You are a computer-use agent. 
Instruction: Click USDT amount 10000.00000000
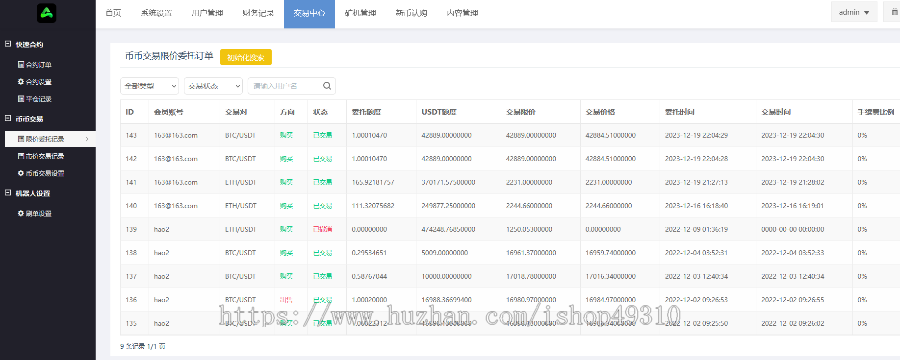[x=448, y=276]
